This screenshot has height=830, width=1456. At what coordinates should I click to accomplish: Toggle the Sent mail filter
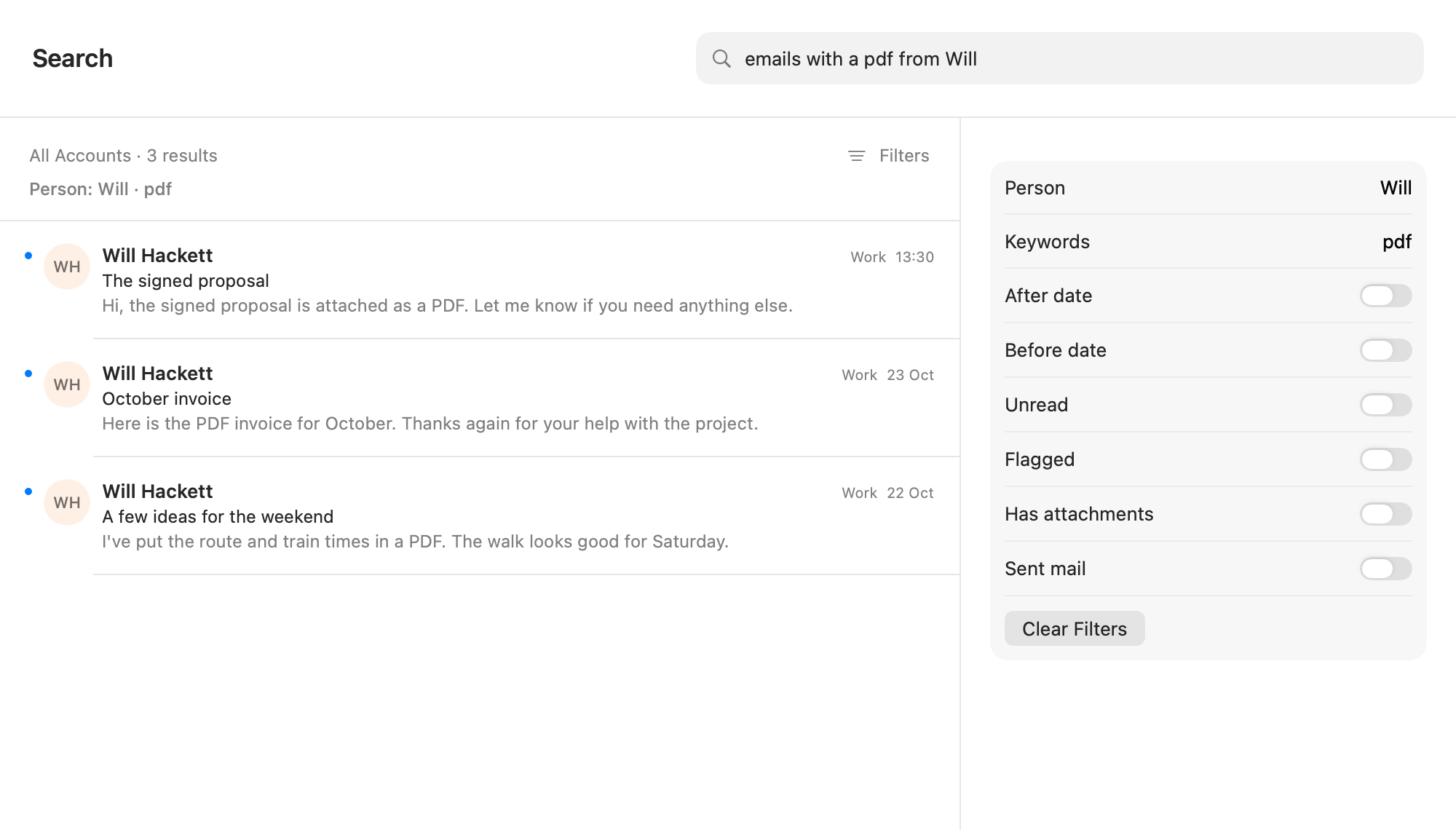click(x=1386, y=569)
